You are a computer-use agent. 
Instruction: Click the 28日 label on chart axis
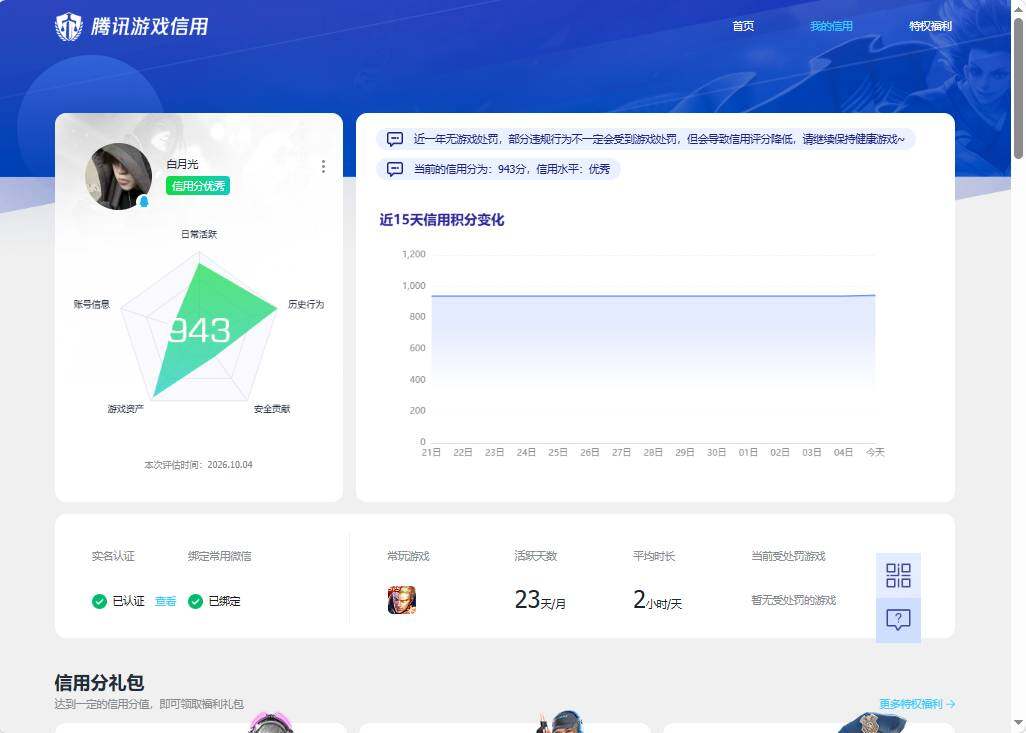(652, 452)
